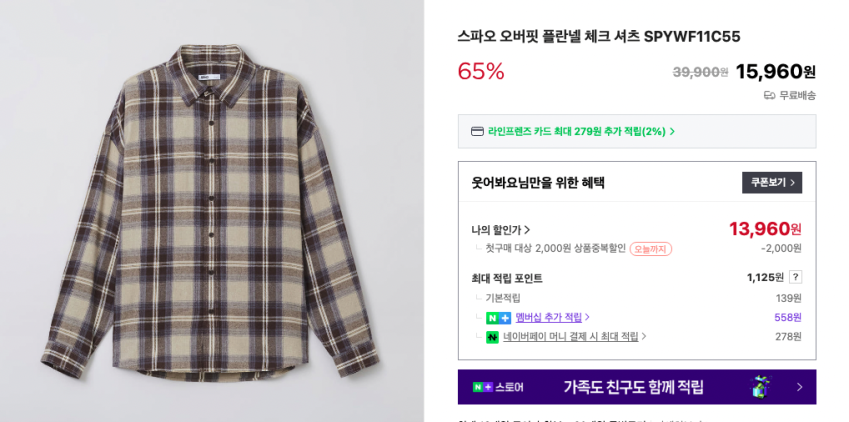Image resolution: width=849 pixels, height=422 pixels.
Task: Click the gift character icon in the purple banner
Action: click(x=761, y=387)
